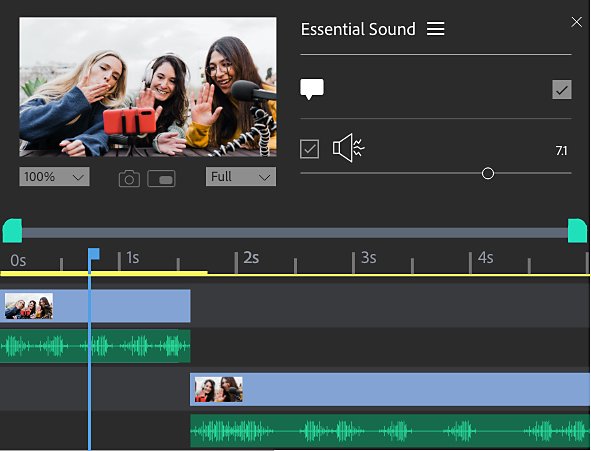
Task: Select the first video clip thumbnail
Action: pyautogui.click(x=29, y=306)
